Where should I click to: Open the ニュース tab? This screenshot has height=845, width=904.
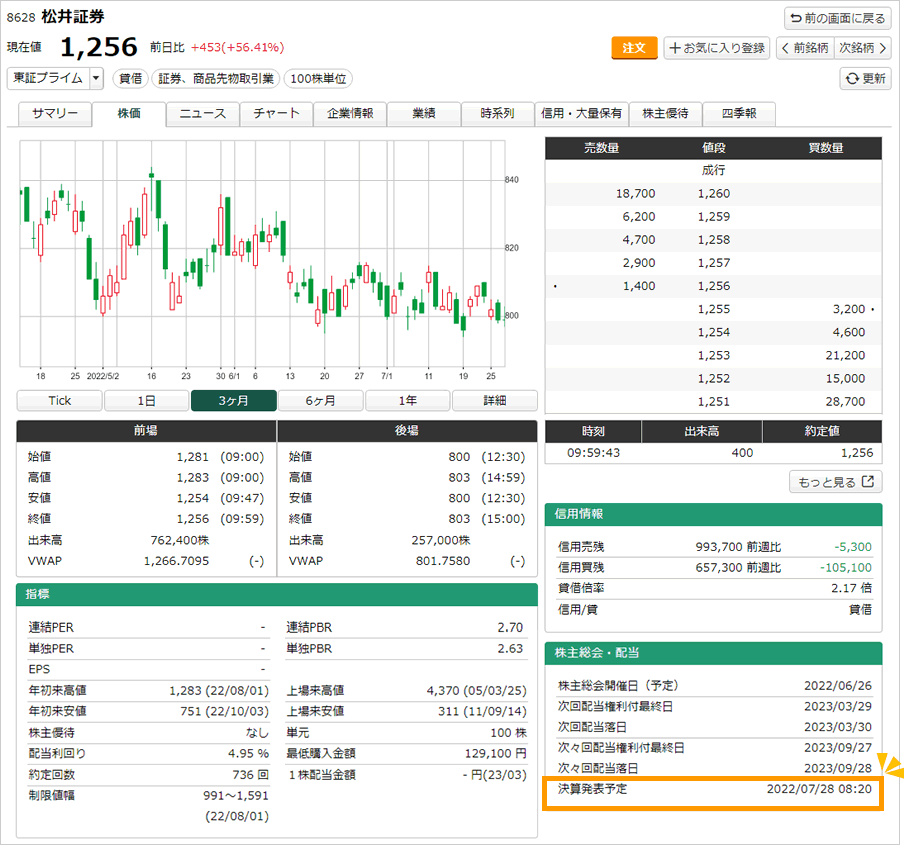pos(203,114)
